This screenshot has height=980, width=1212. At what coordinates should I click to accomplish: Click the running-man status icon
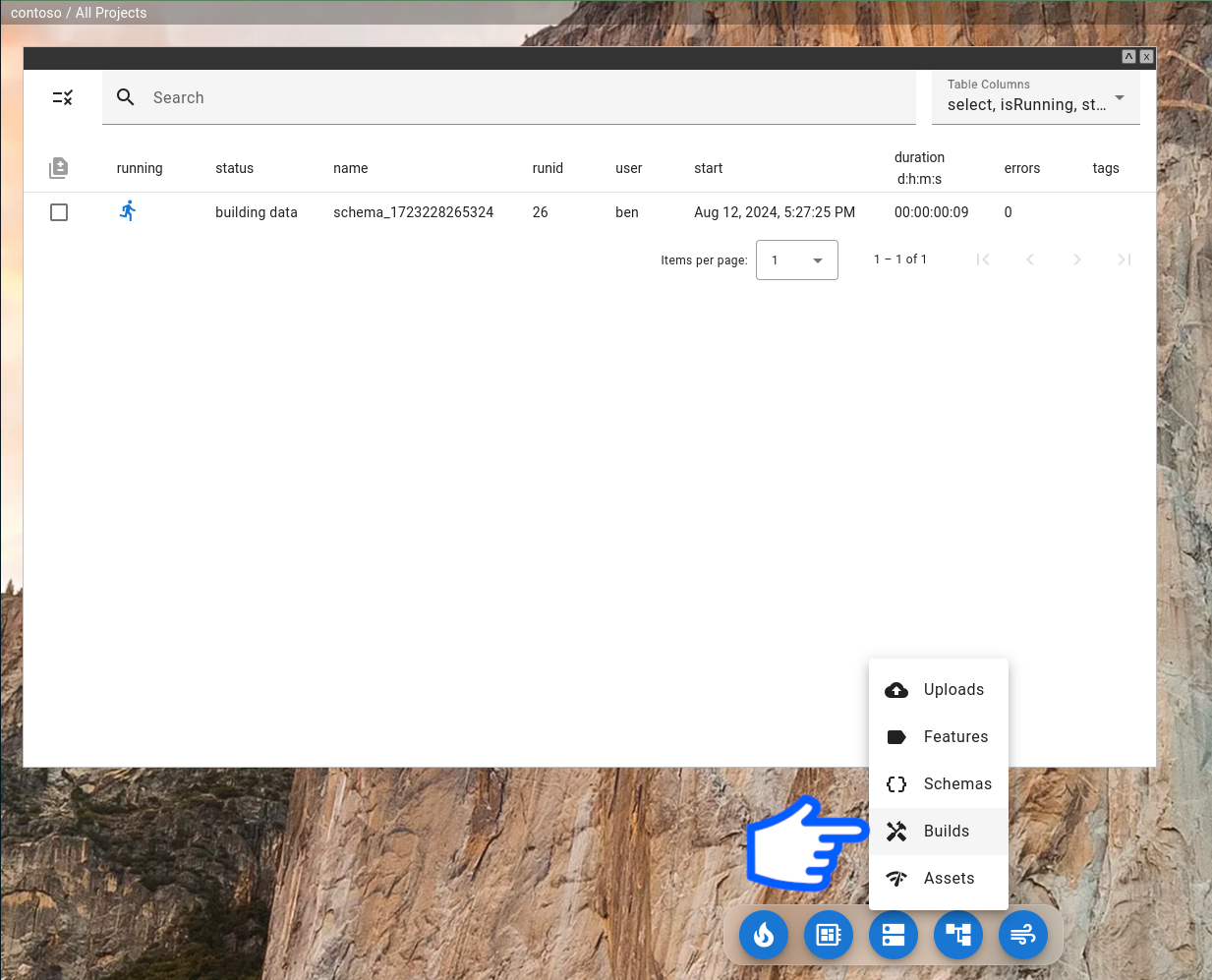pyautogui.click(x=128, y=211)
